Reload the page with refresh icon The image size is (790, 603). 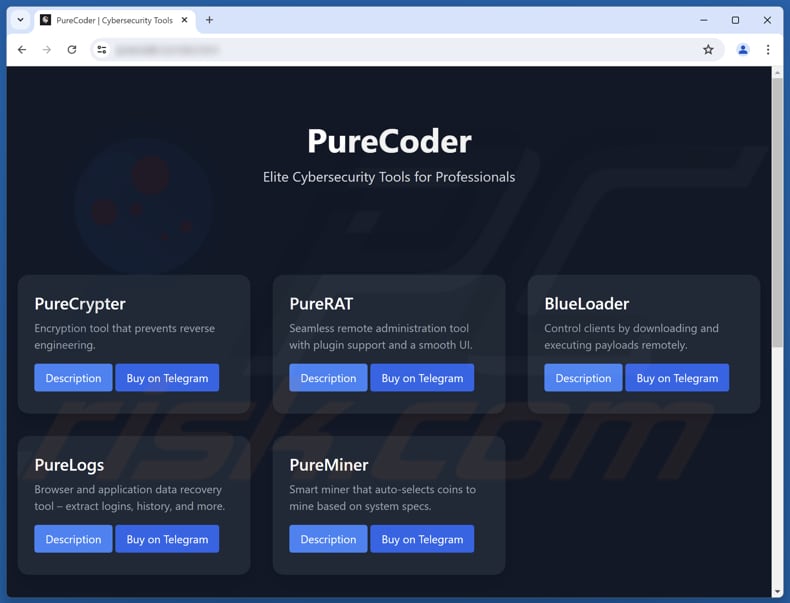click(x=72, y=50)
